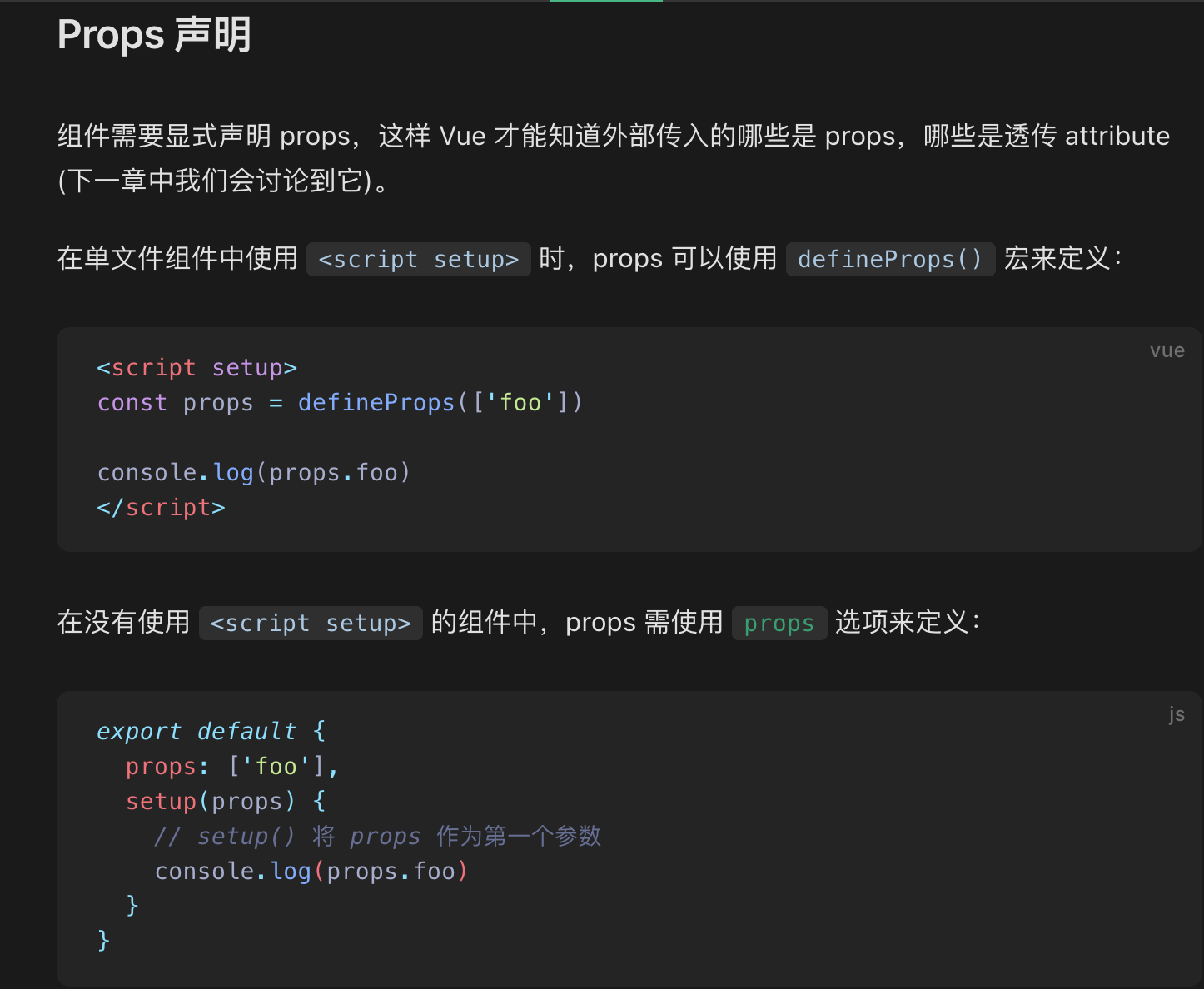Click the const props = defineProps line
The width and height of the screenshot is (1204, 989).
coord(340,403)
